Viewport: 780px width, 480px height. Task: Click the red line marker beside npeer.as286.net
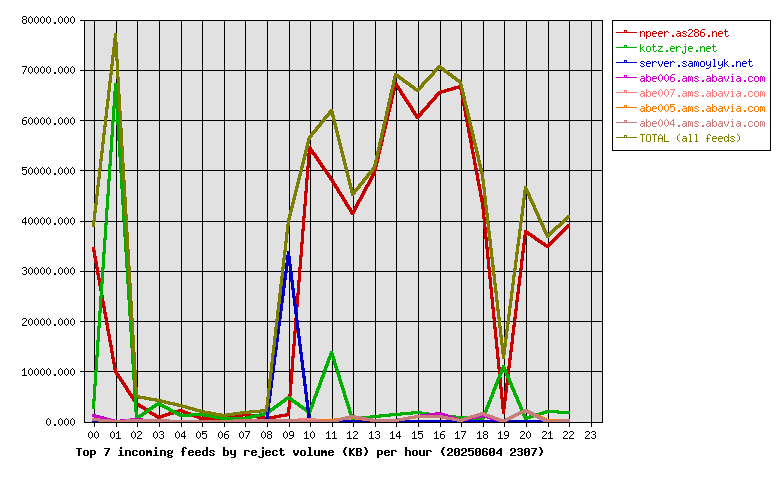click(626, 33)
